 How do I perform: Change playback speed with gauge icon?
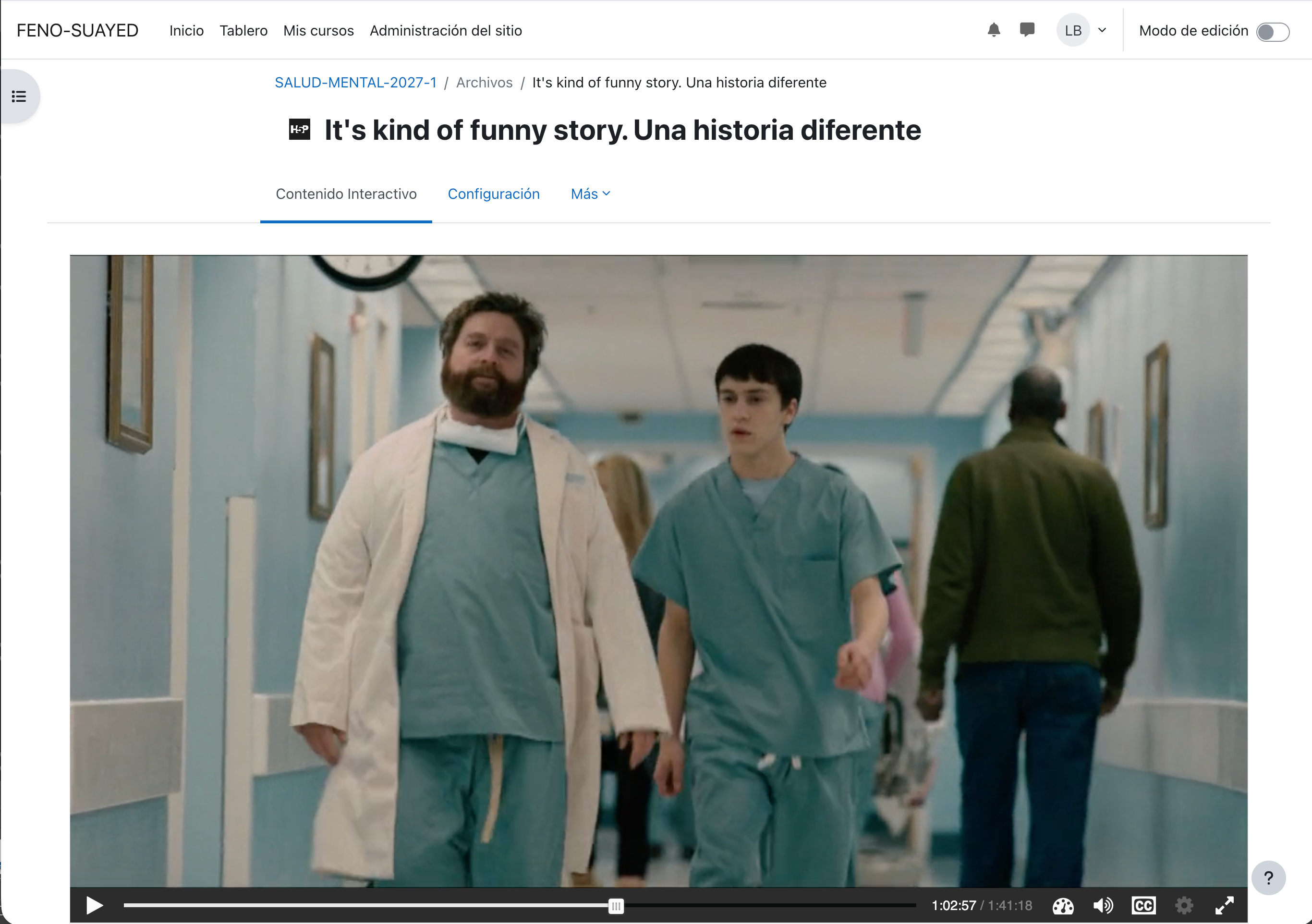(x=1063, y=906)
